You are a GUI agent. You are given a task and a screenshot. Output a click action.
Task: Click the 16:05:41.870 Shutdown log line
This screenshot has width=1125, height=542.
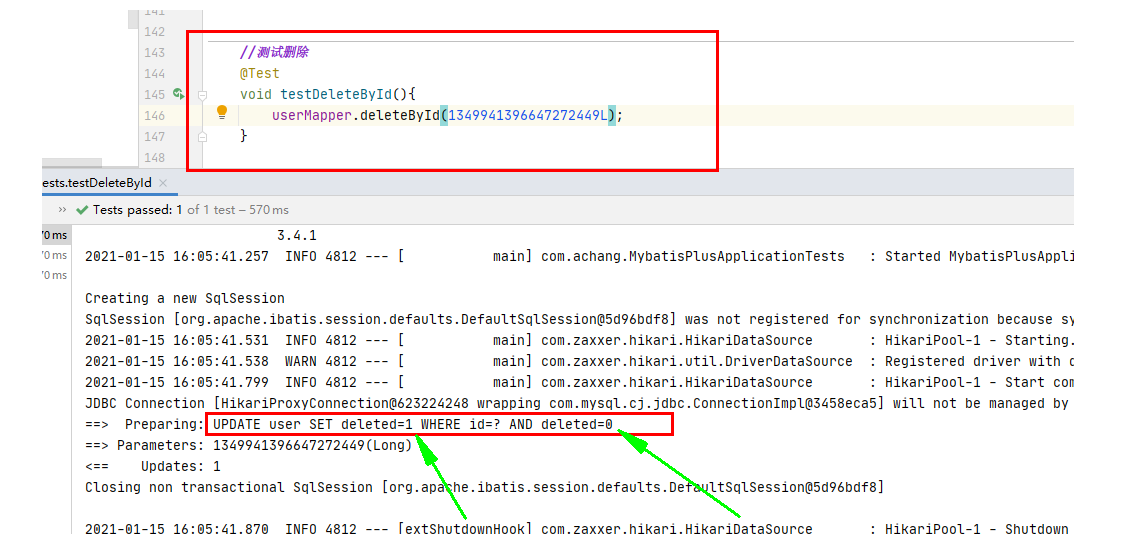tap(579, 529)
